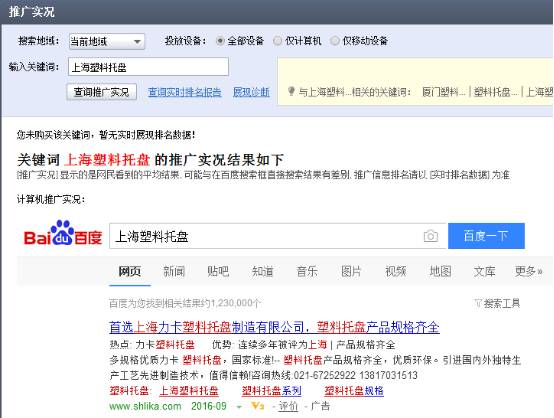Select the 全部设备 radio button
The height and width of the screenshot is (418, 554).
pyautogui.click(x=220, y=41)
